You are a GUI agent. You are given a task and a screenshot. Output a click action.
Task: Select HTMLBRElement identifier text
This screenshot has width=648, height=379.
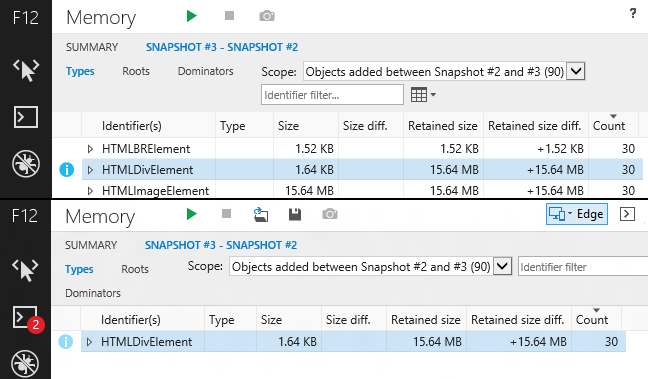(x=146, y=149)
